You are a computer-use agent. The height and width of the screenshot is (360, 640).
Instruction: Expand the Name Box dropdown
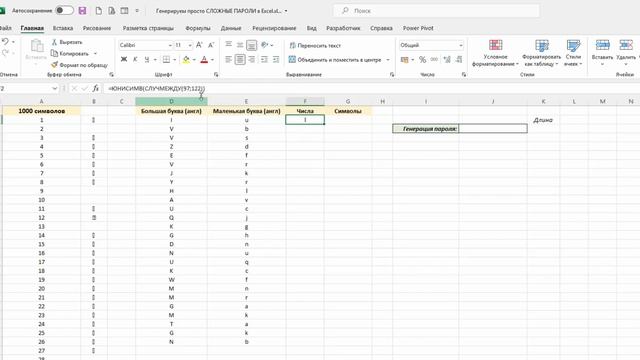55,88
